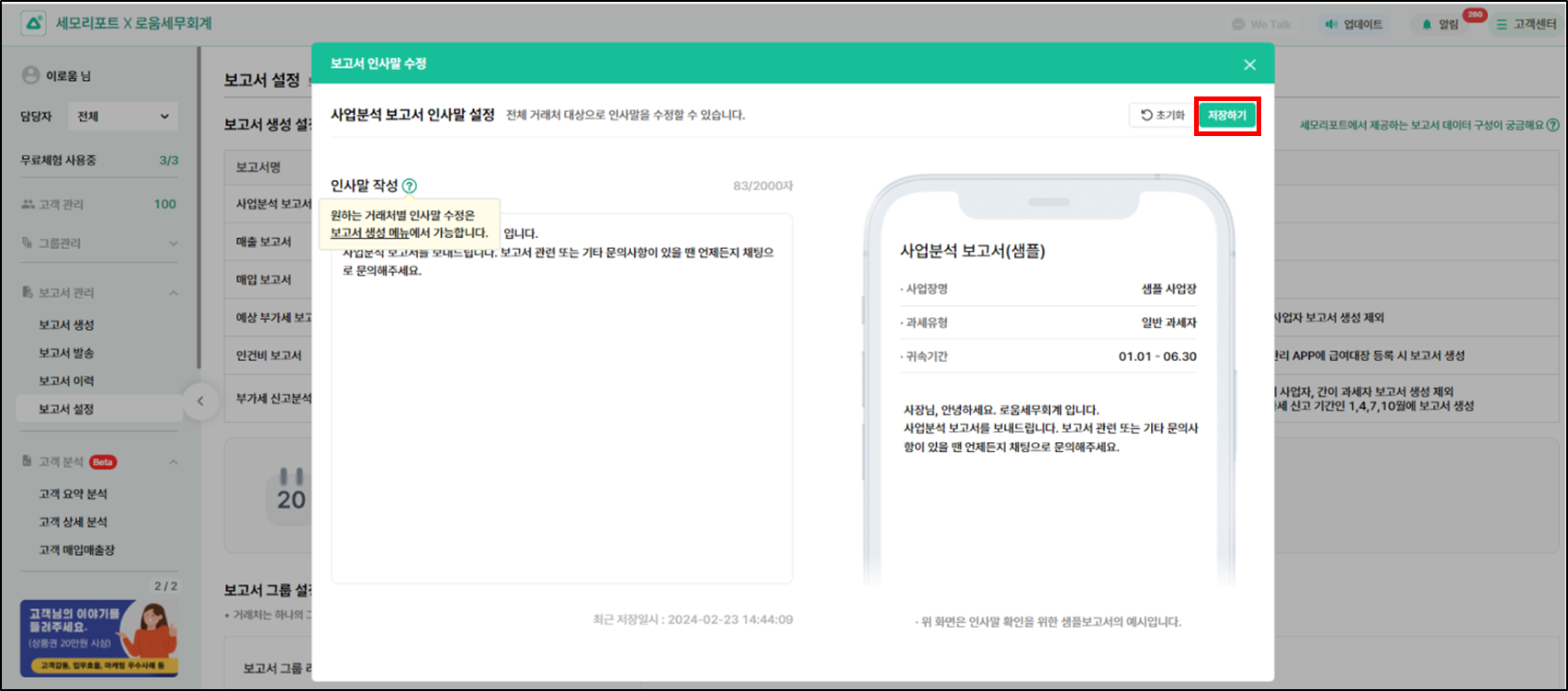
Task: Click the customer feedback promo banner
Action: (99, 638)
